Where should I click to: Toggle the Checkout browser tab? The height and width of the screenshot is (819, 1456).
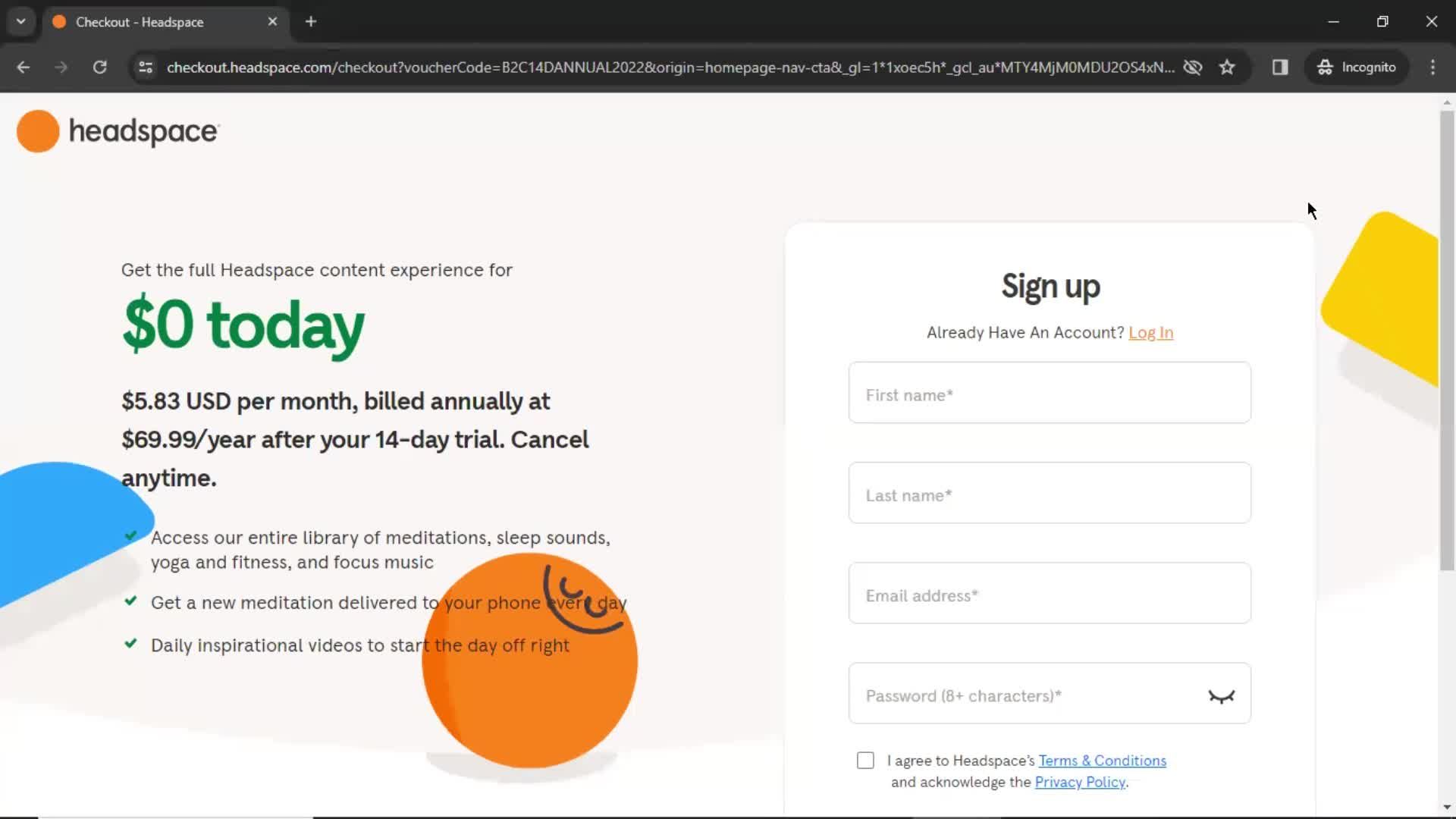pos(164,21)
